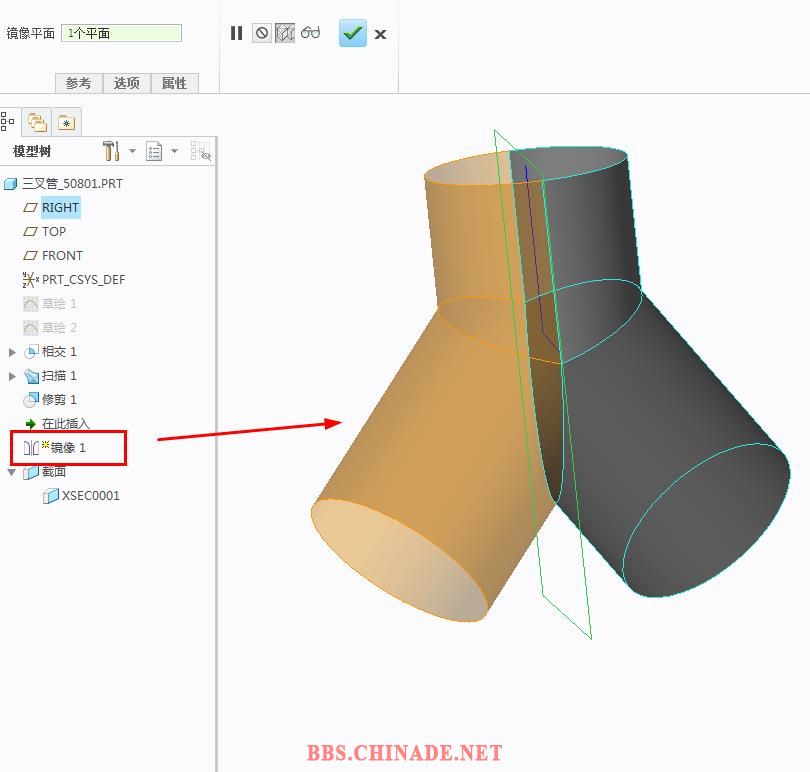Click the no-preview icon in dashboard

coord(262,33)
